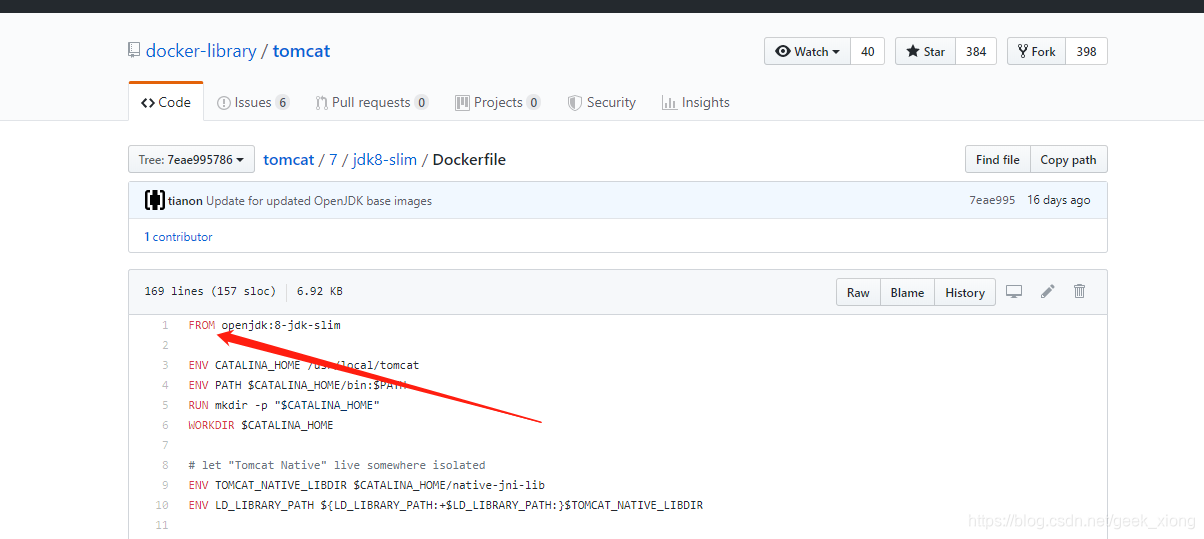Switch to the Issues tab

pos(253,102)
